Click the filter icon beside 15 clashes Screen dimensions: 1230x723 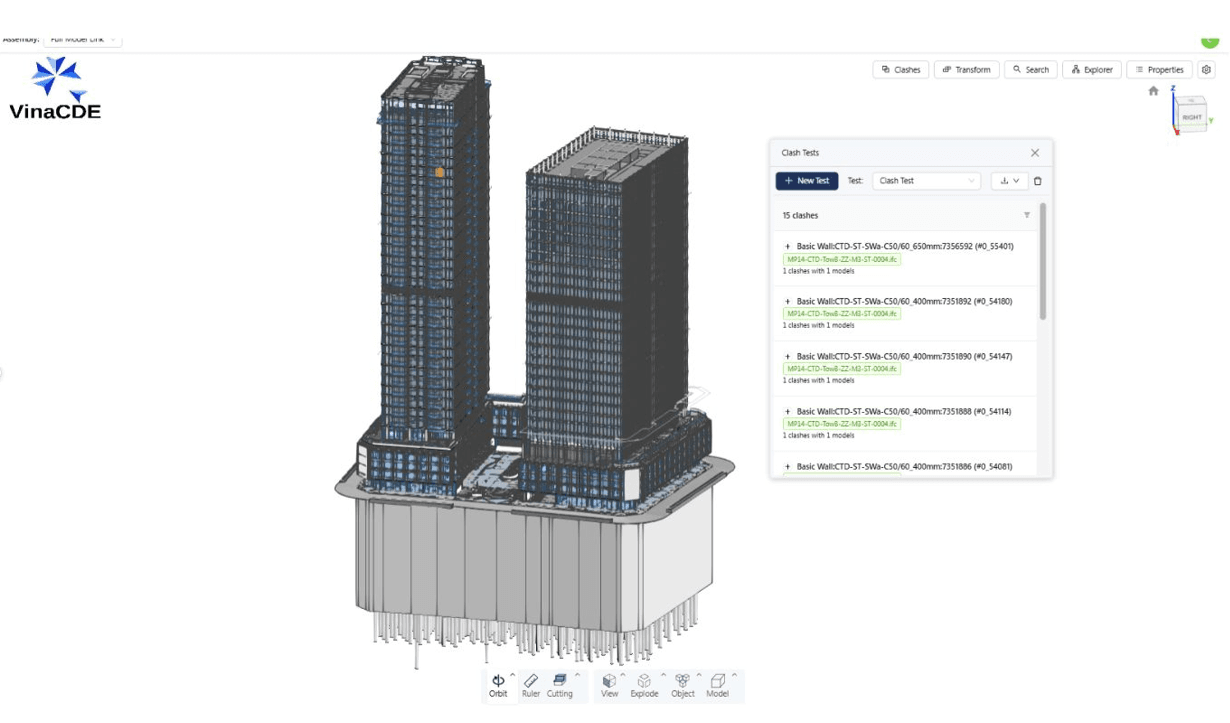coord(1026,215)
